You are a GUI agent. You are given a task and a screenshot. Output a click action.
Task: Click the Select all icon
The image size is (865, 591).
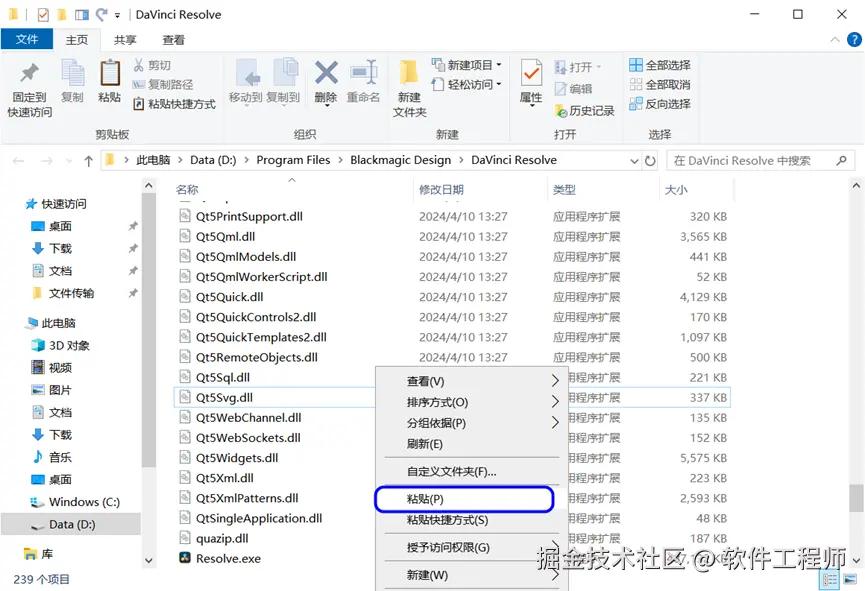[636, 65]
